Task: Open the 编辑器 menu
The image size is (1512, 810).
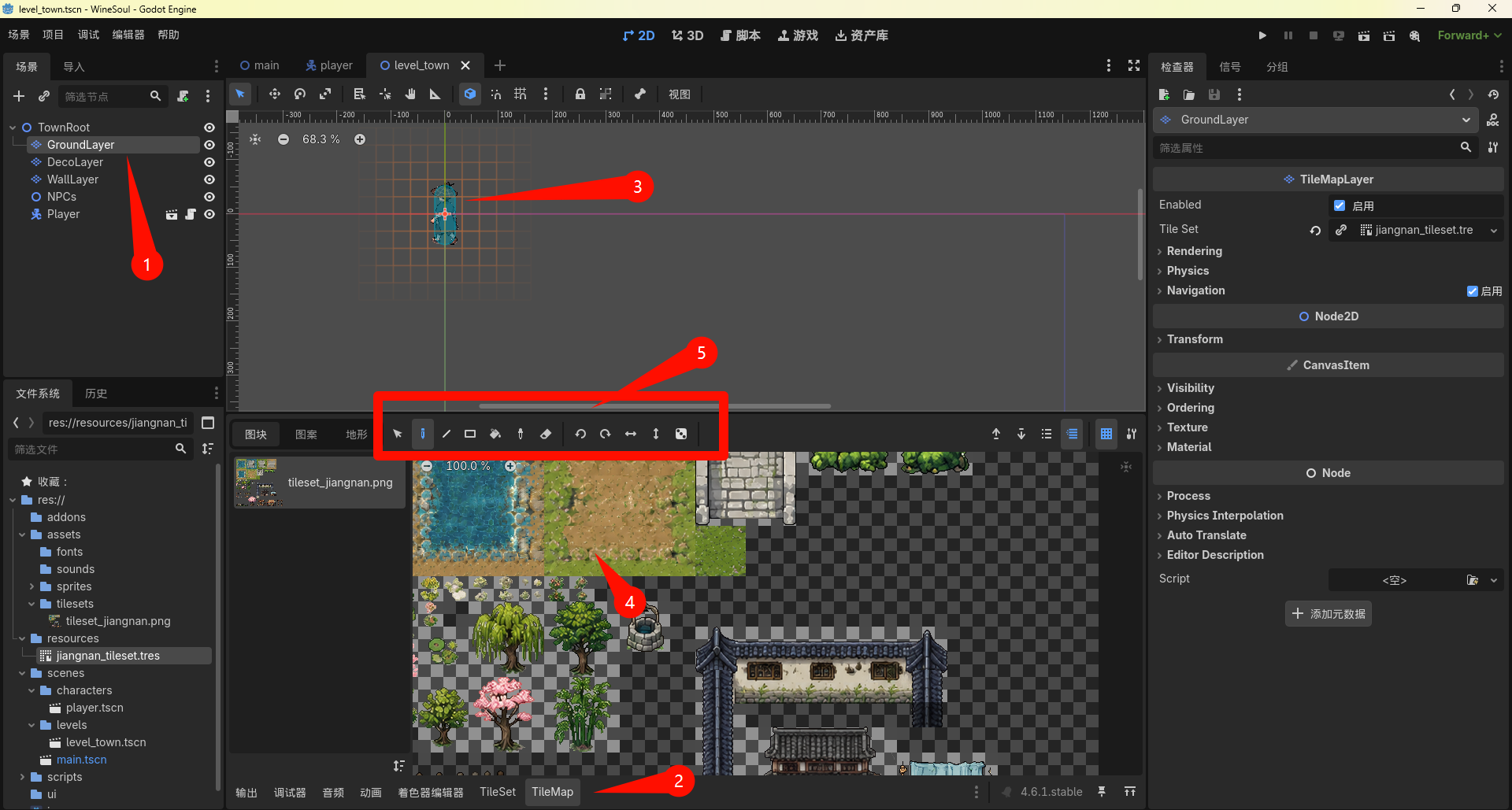Action: (x=128, y=35)
